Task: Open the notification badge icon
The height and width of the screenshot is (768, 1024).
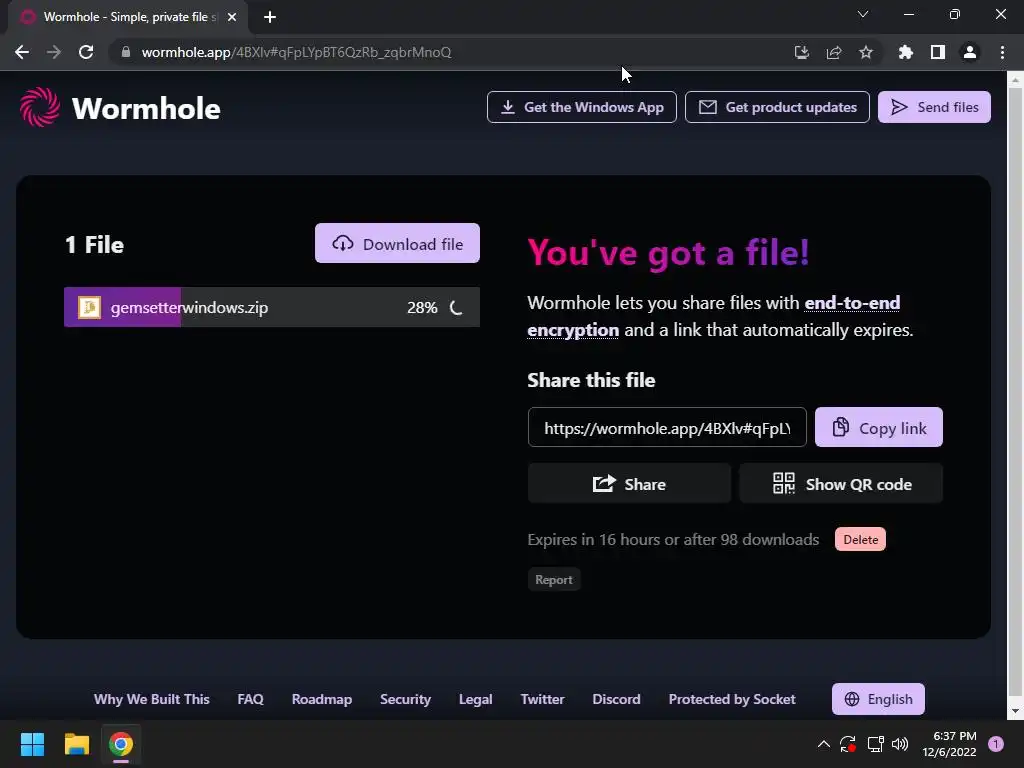Action: click(x=996, y=744)
